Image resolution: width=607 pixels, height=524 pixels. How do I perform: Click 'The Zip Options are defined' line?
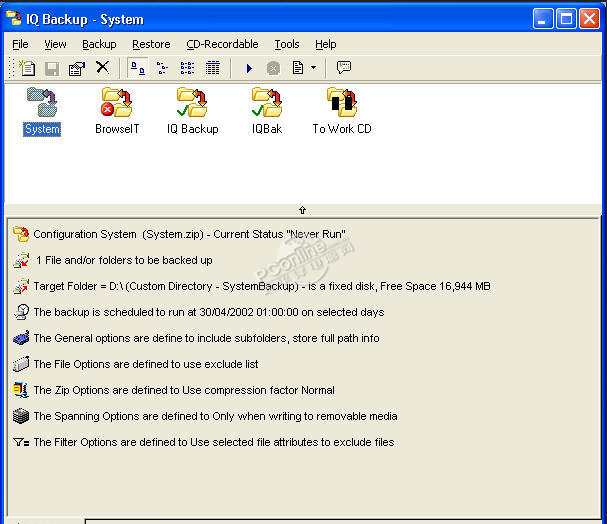(184, 390)
